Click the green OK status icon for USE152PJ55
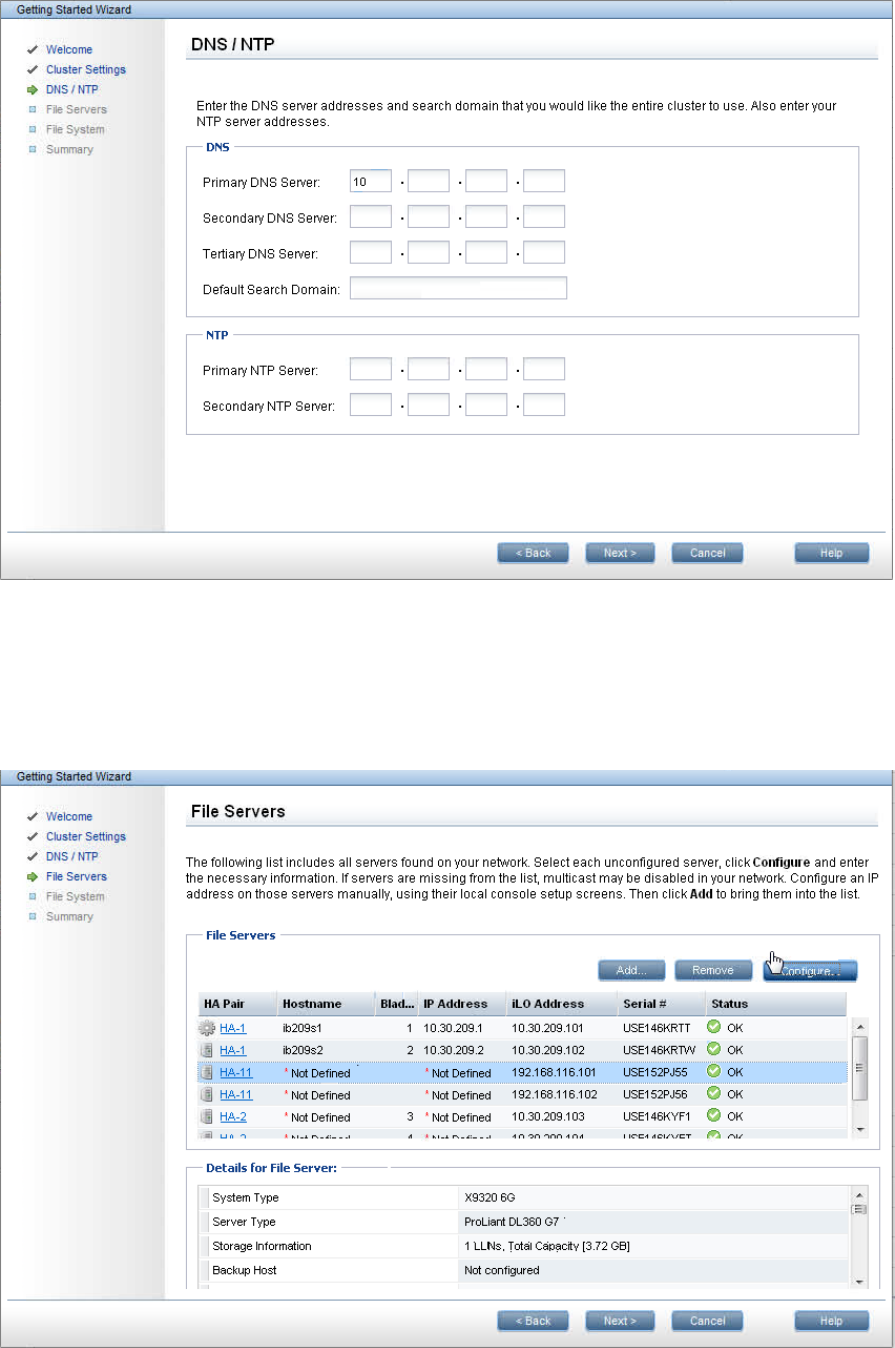This screenshot has width=895, height=1348. click(714, 1072)
